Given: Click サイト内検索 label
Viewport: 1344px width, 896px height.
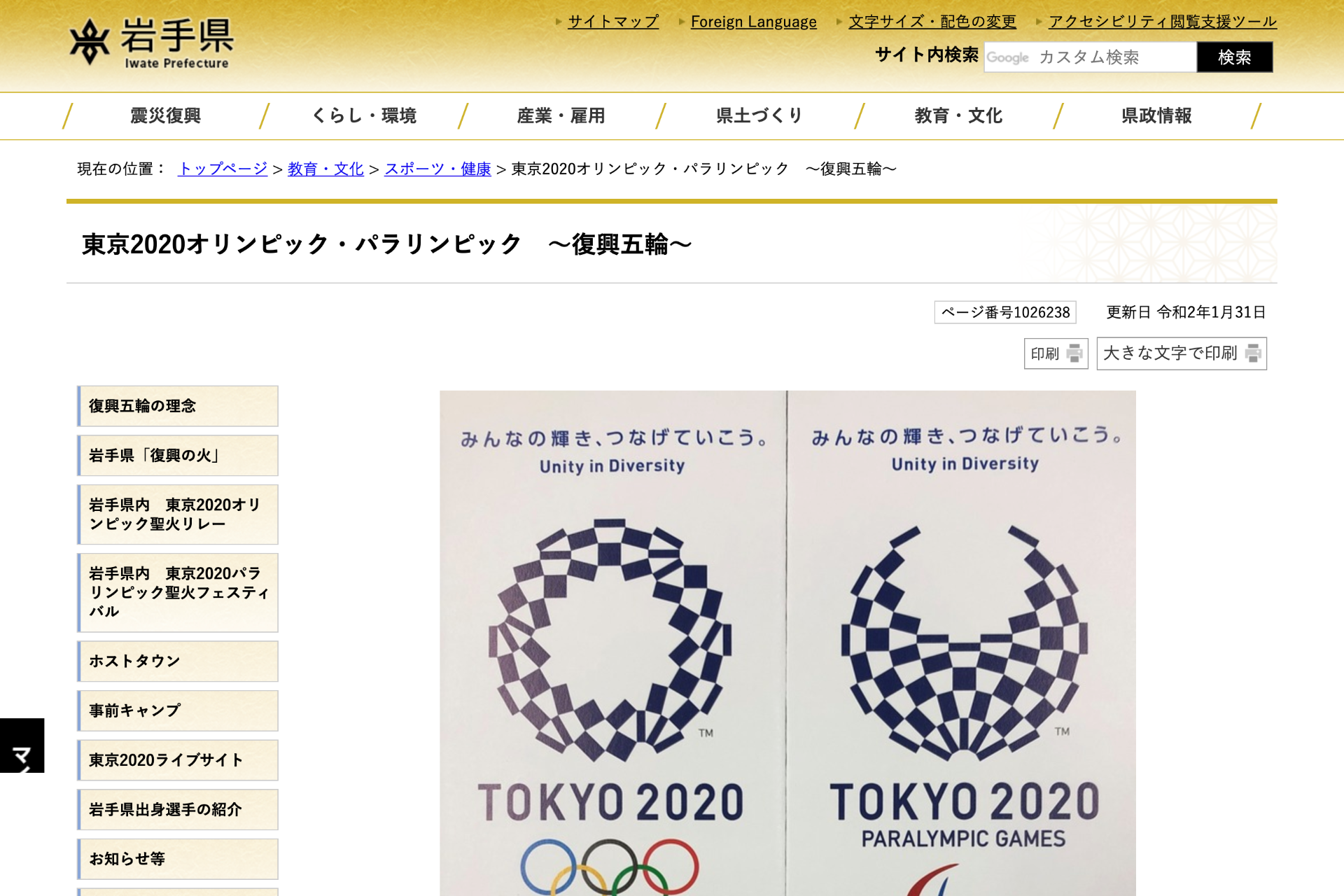Looking at the screenshot, I should point(927,55).
